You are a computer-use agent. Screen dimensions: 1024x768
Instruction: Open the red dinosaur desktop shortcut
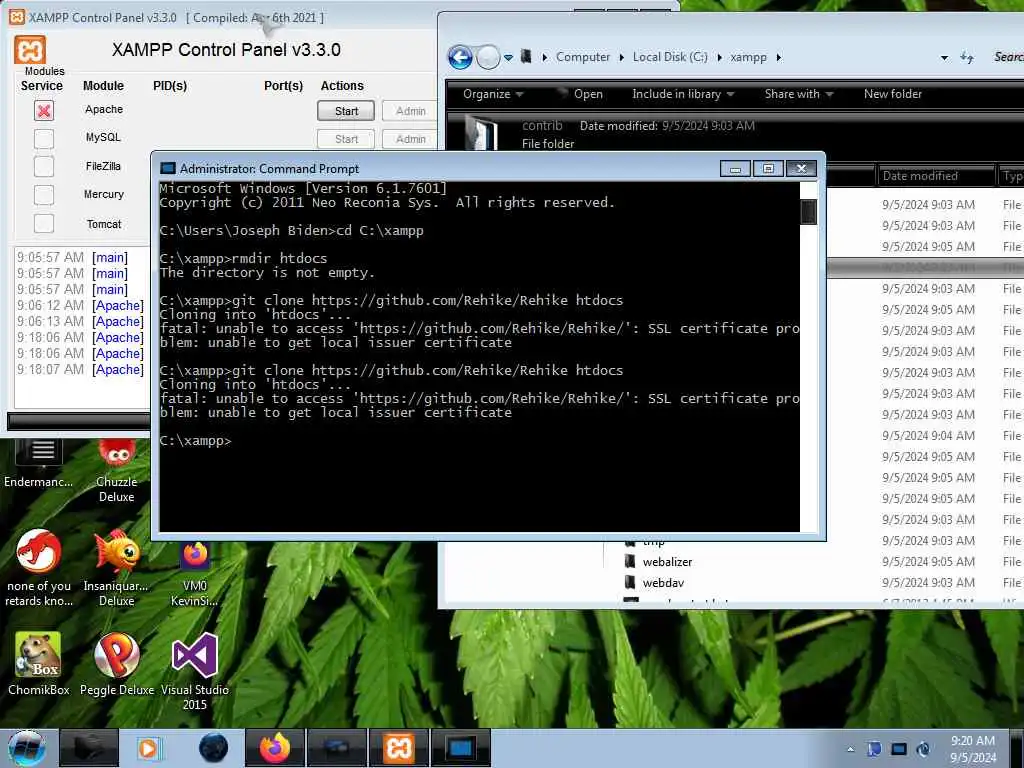[x=39, y=568]
